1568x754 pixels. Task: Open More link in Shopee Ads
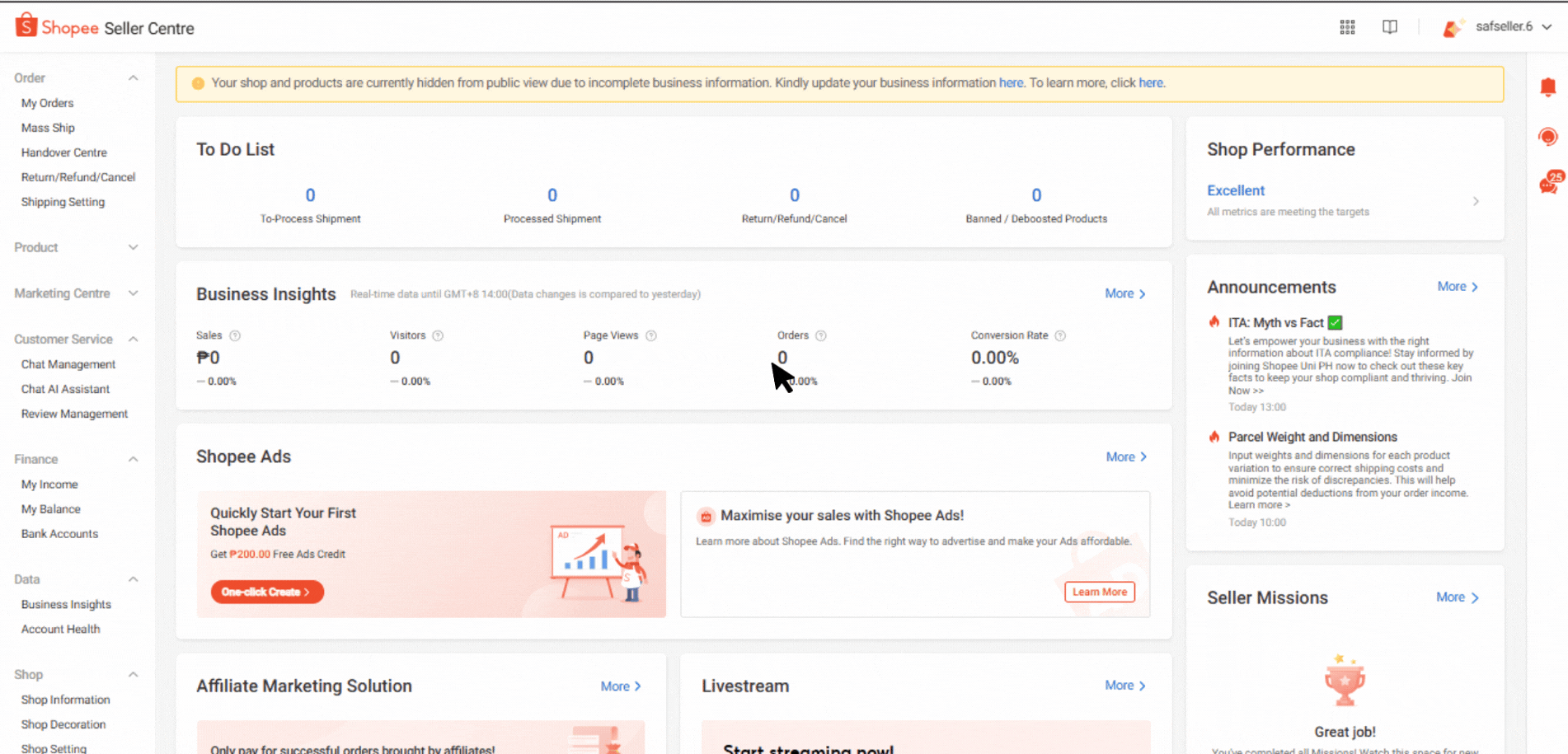point(1126,457)
